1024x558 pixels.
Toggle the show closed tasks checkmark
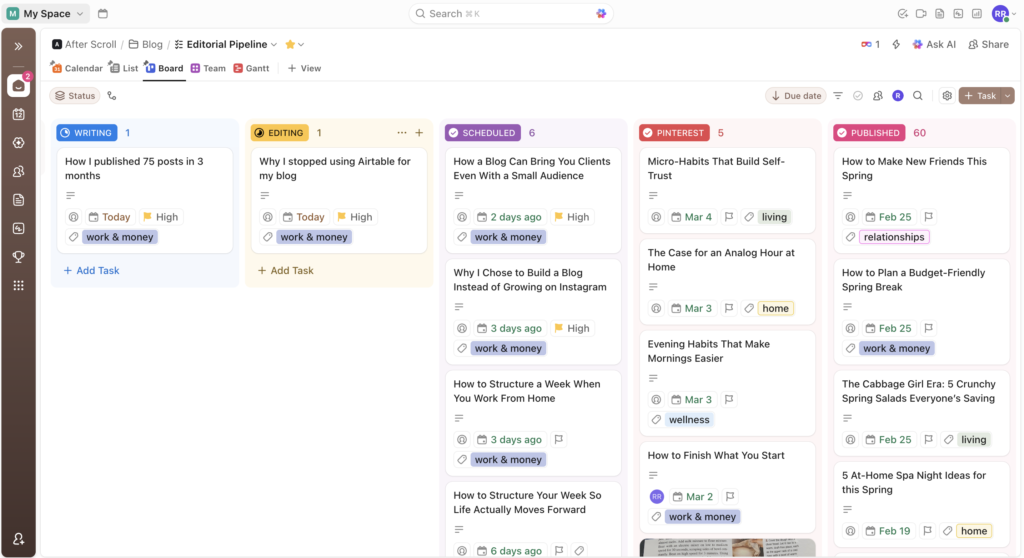point(858,96)
